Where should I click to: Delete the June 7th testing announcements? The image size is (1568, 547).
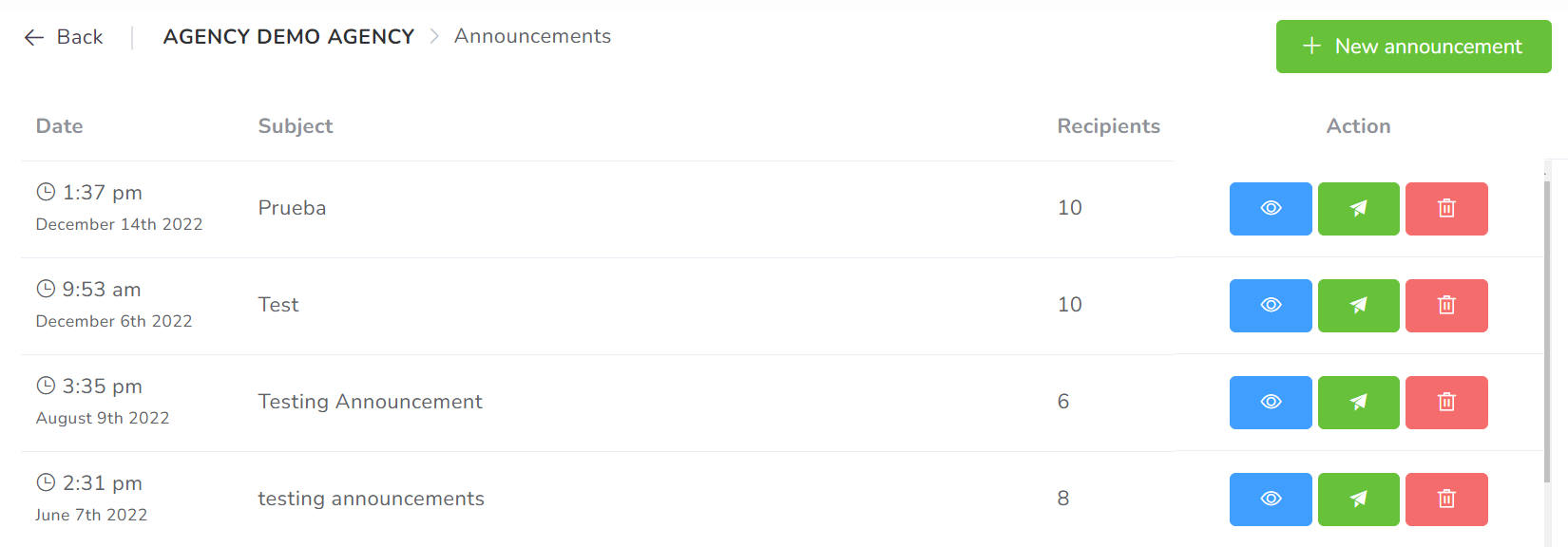(1446, 500)
